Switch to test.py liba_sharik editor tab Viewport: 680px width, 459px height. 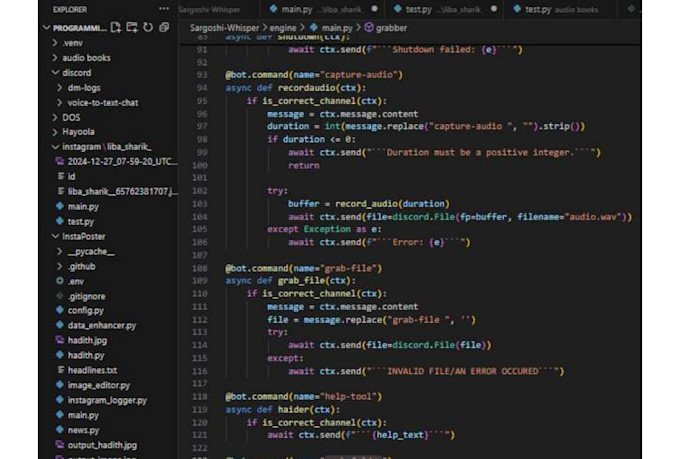443,9
